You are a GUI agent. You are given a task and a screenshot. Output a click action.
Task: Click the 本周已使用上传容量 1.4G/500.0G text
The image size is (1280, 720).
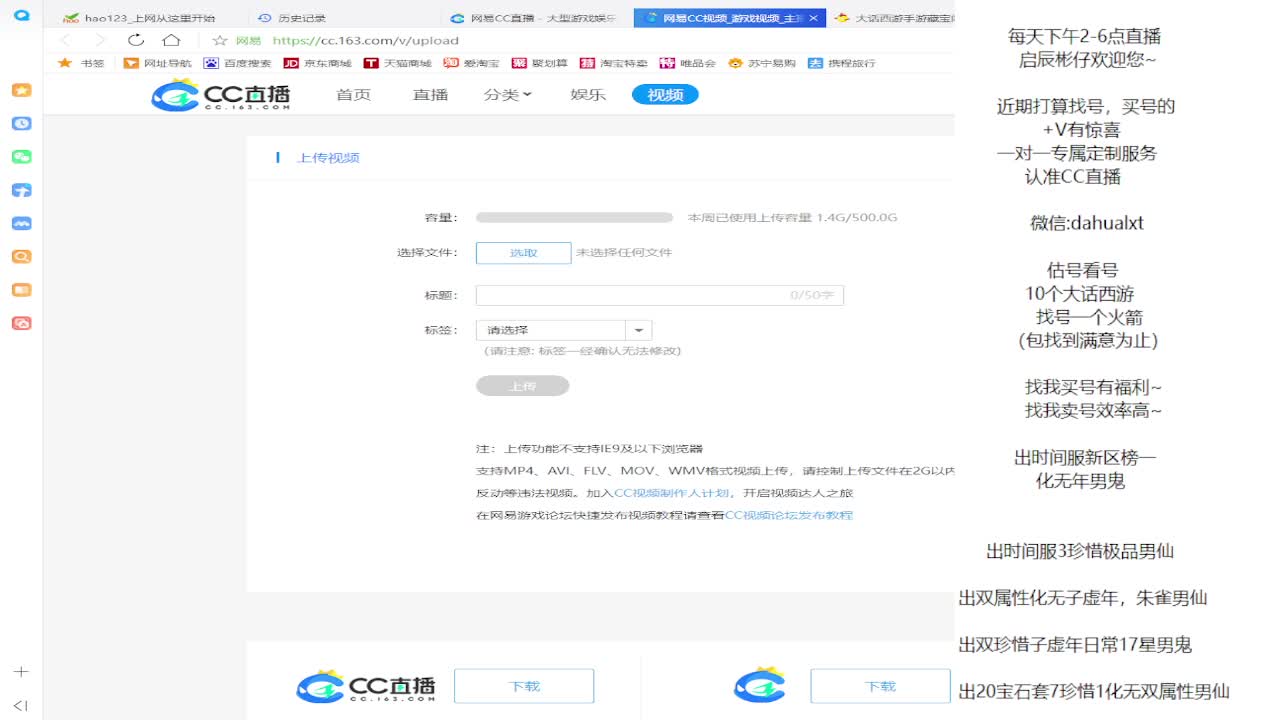click(x=792, y=217)
